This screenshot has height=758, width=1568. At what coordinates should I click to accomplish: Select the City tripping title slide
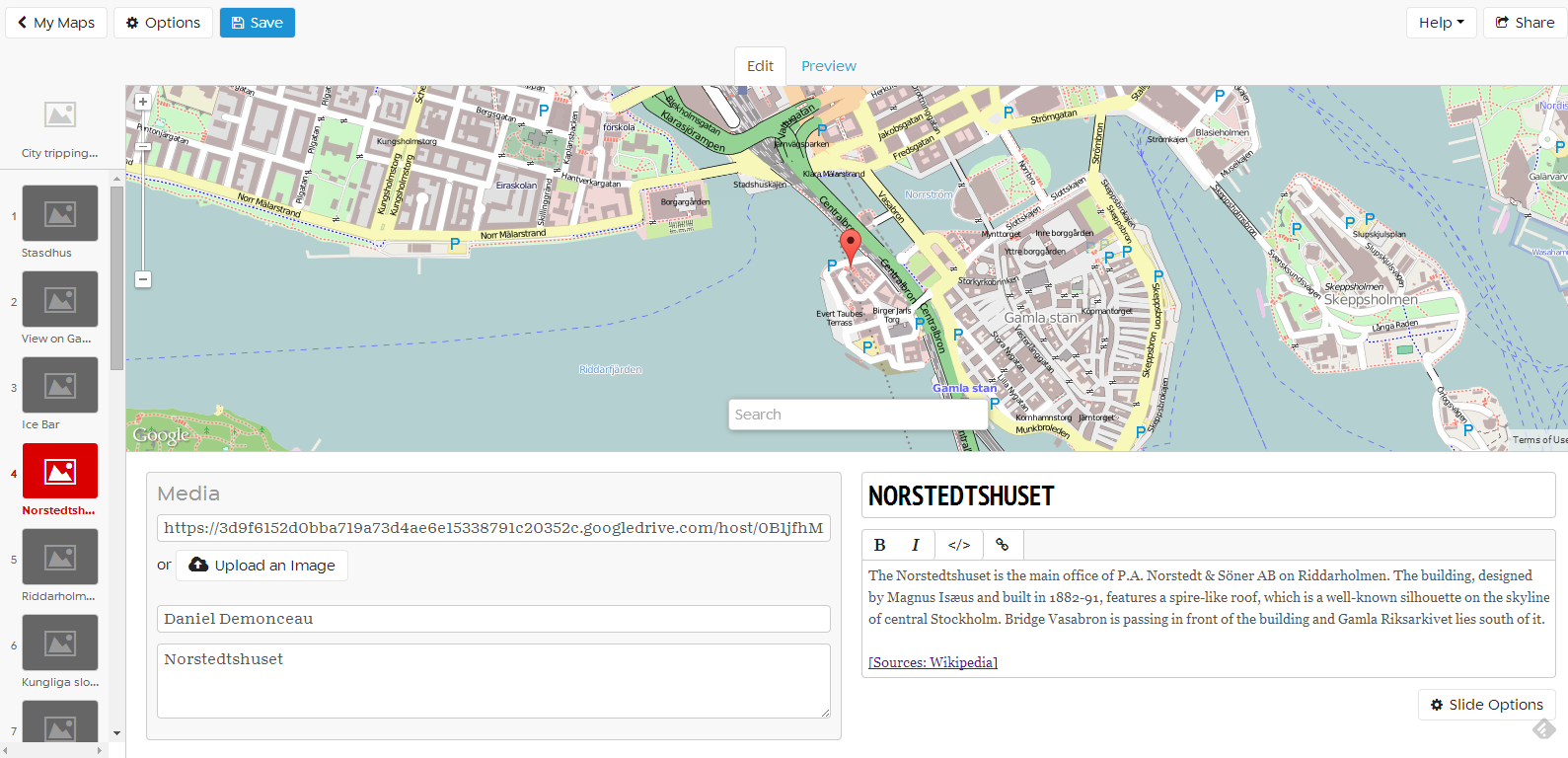tap(60, 128)
